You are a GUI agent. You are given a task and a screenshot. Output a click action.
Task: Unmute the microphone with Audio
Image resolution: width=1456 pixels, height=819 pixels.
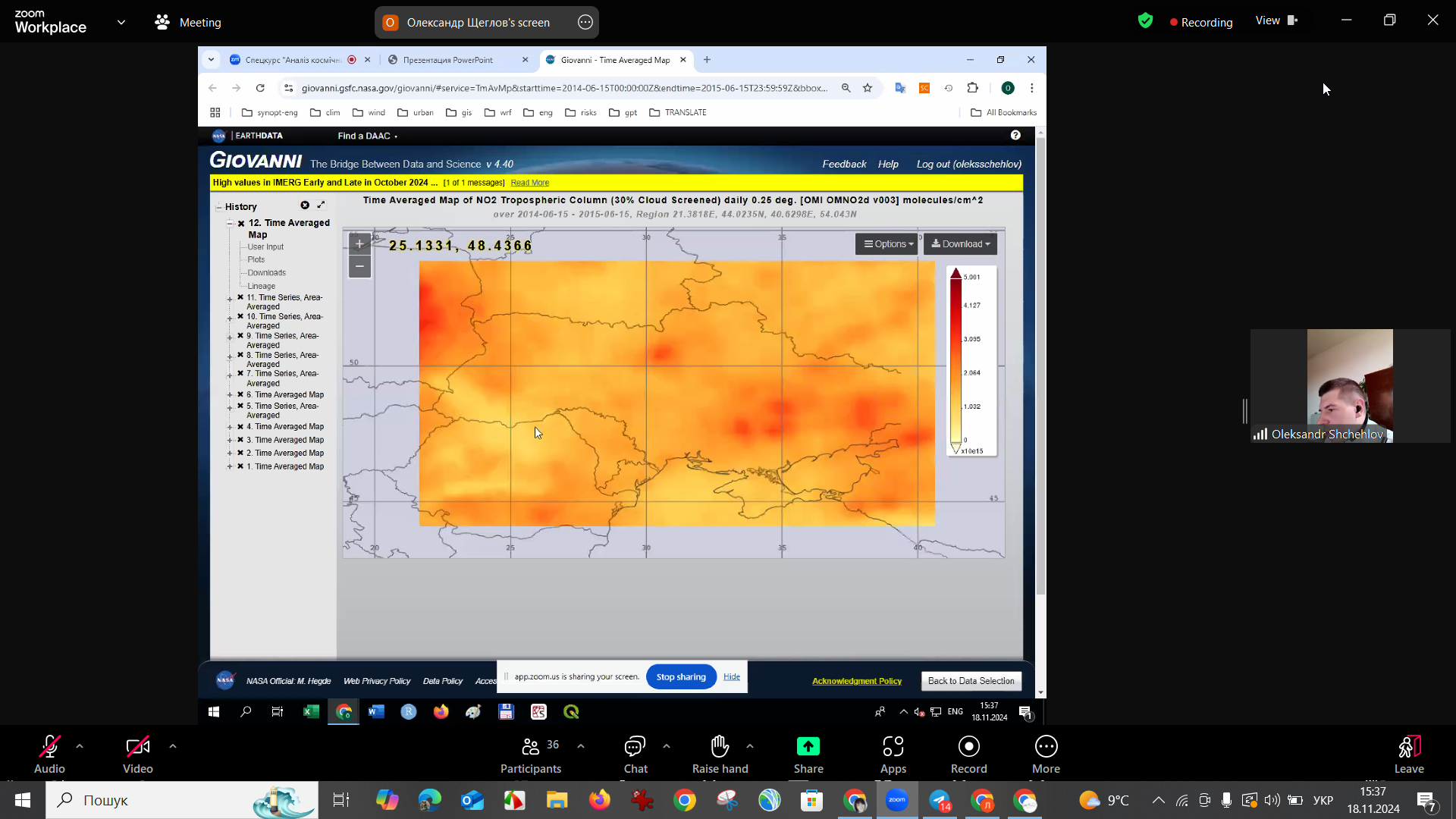pyautogui.click(x=49, y=747)
